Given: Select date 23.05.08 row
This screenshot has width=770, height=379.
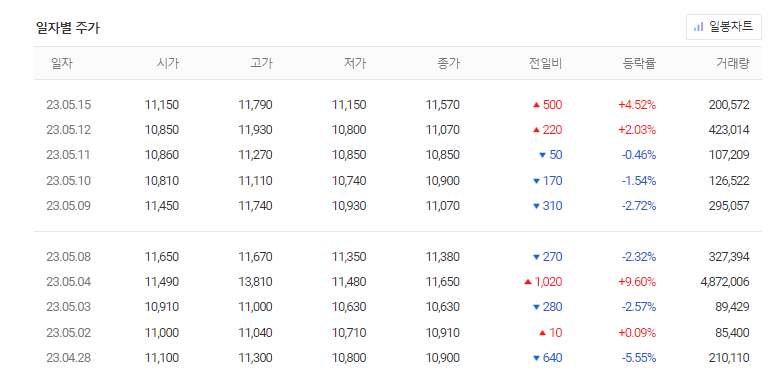Looking at the screenshot, I should click(398, 257).
